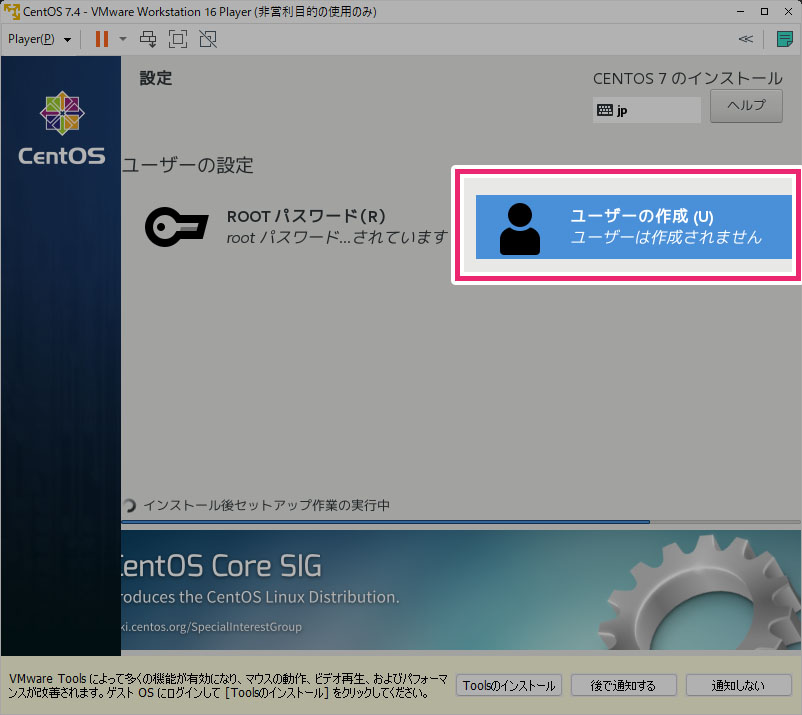Select the jp keyboard layout indicator
Screen dimensions: 802x715
(x=647, y=110)
